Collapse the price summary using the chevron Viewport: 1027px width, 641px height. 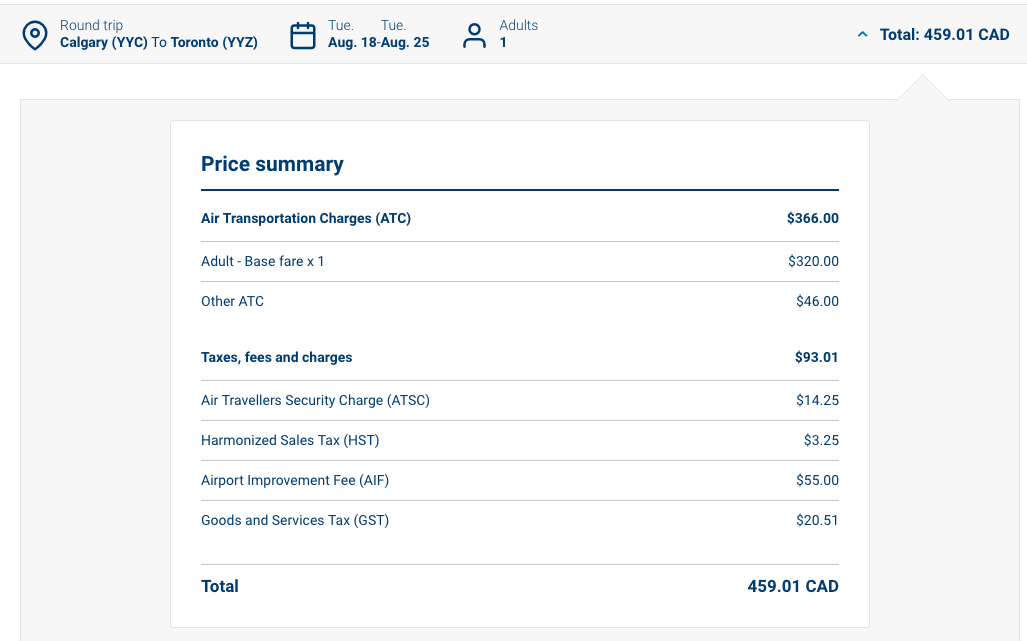862,35
